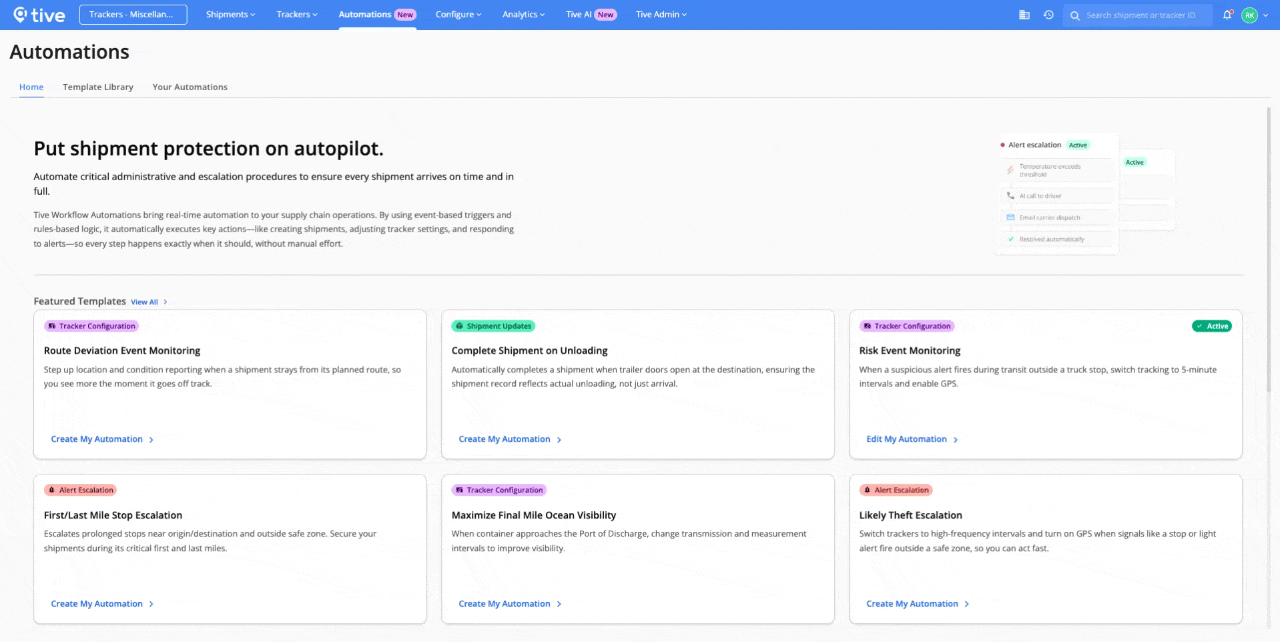This screenshot has width=1280, height=642.
Task: Edit My Automation for Risk Event Monitoring
Action: click(912, 439)
